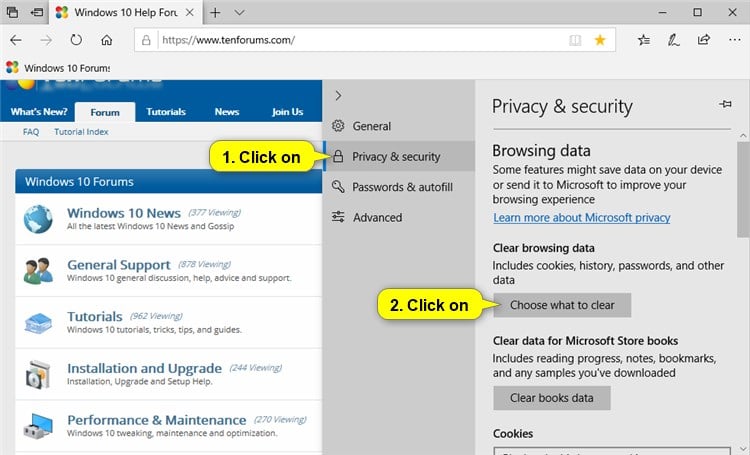Click the Performance & Maintenance computer icon
This screenshot has width=750, height=455.
pos(38,426)
